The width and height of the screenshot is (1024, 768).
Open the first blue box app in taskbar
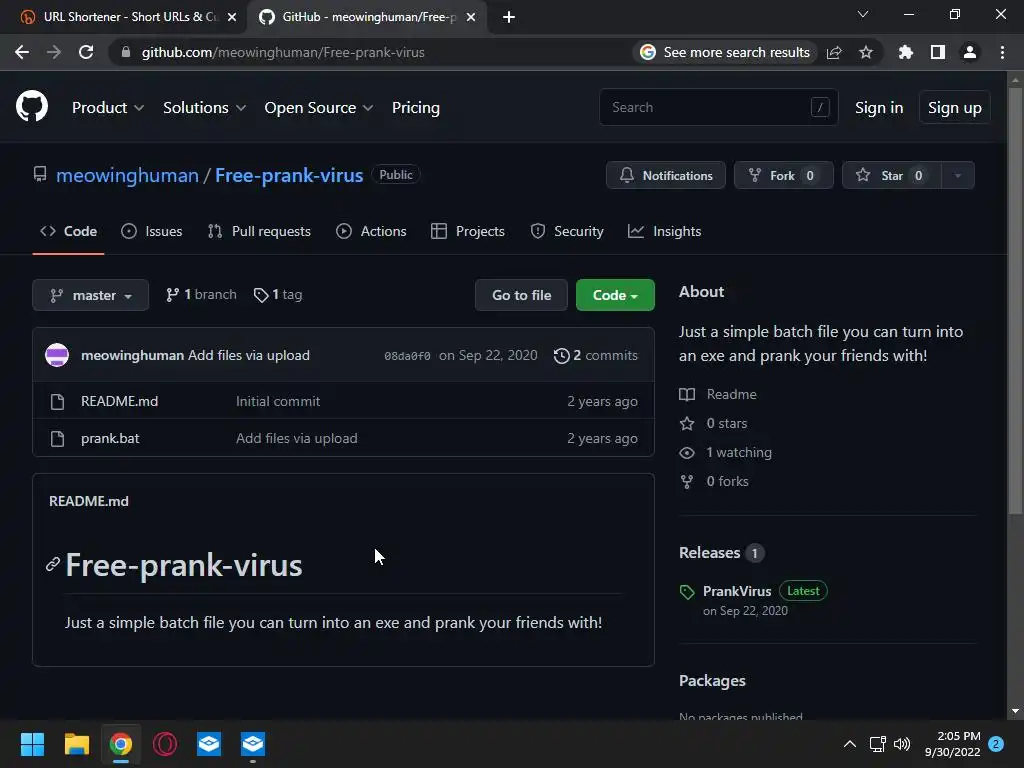[209, 744]
